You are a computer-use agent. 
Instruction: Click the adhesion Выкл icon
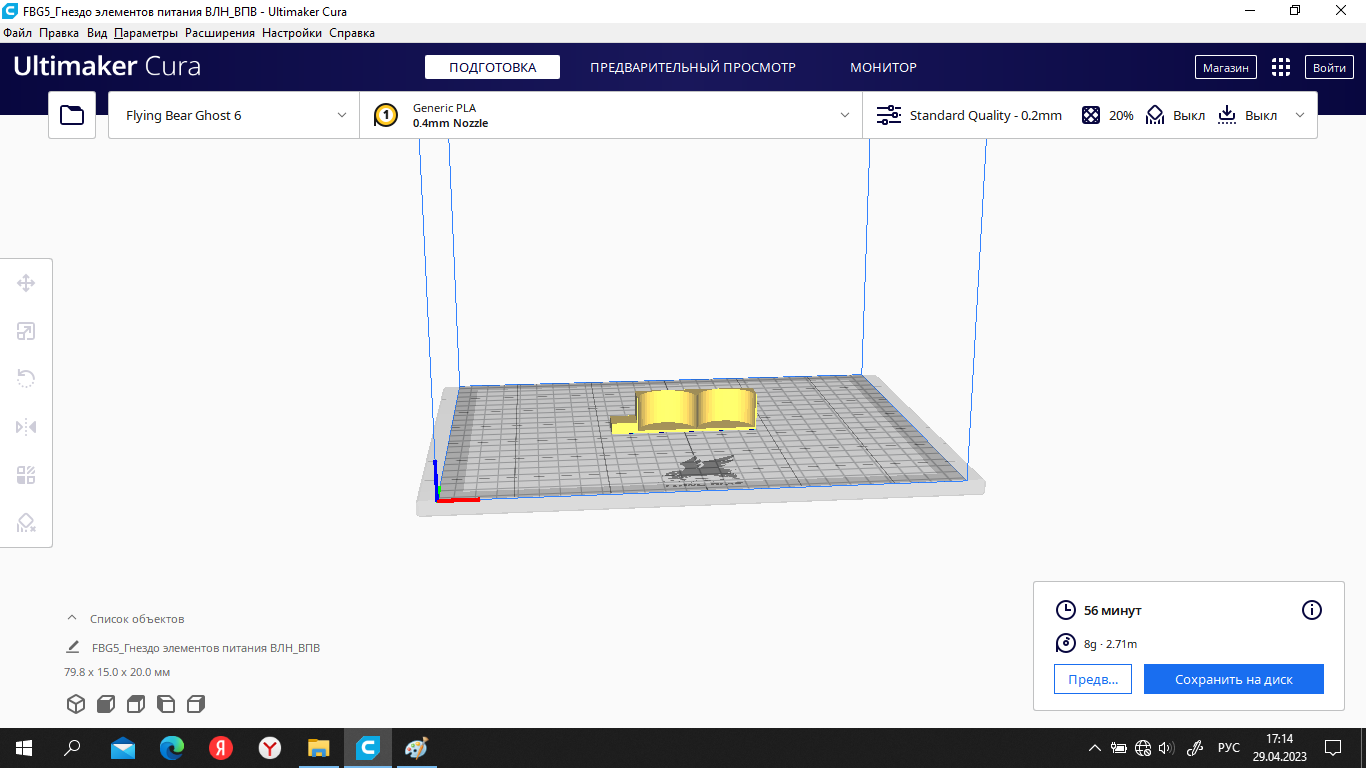click(x=1227, y=115)
